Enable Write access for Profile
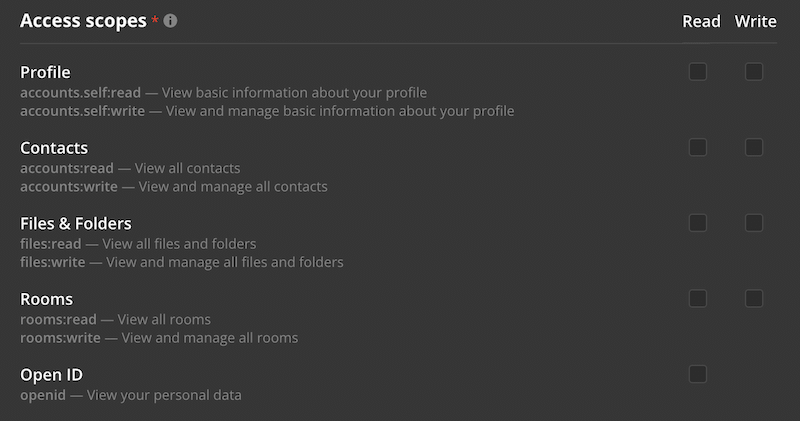 754,72
